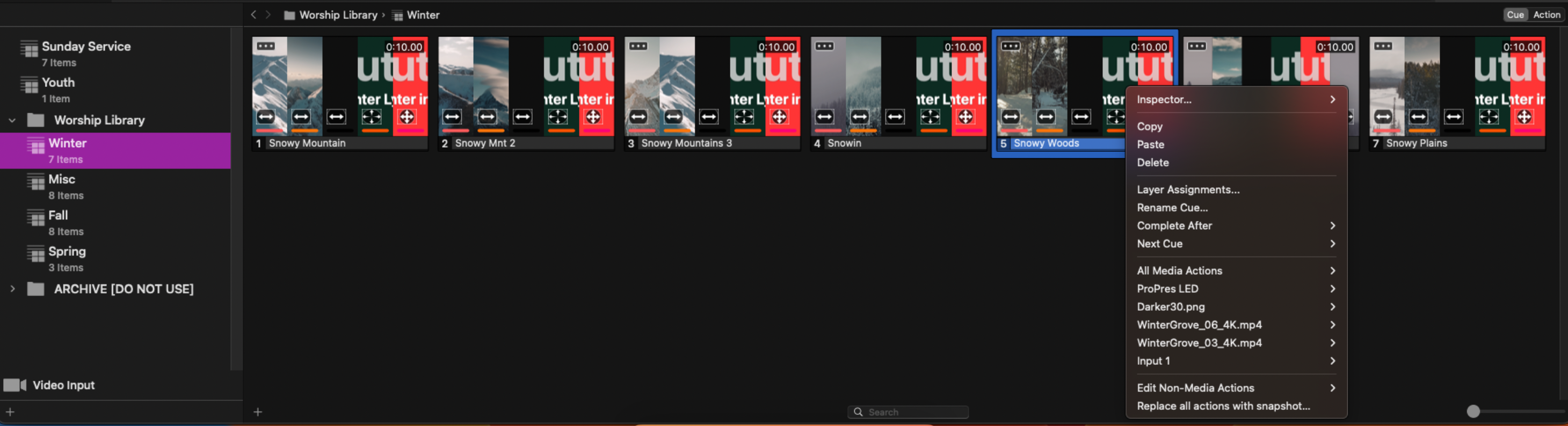Open the ellipsis menu on Snowin cue
The image size is (1568, 426).
coord(824,46)
